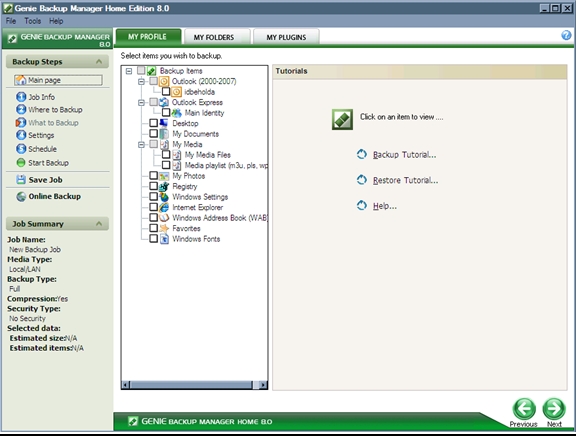578x438 pixels.
Task: Click the Online Backup label
Action: coord(55,197)
